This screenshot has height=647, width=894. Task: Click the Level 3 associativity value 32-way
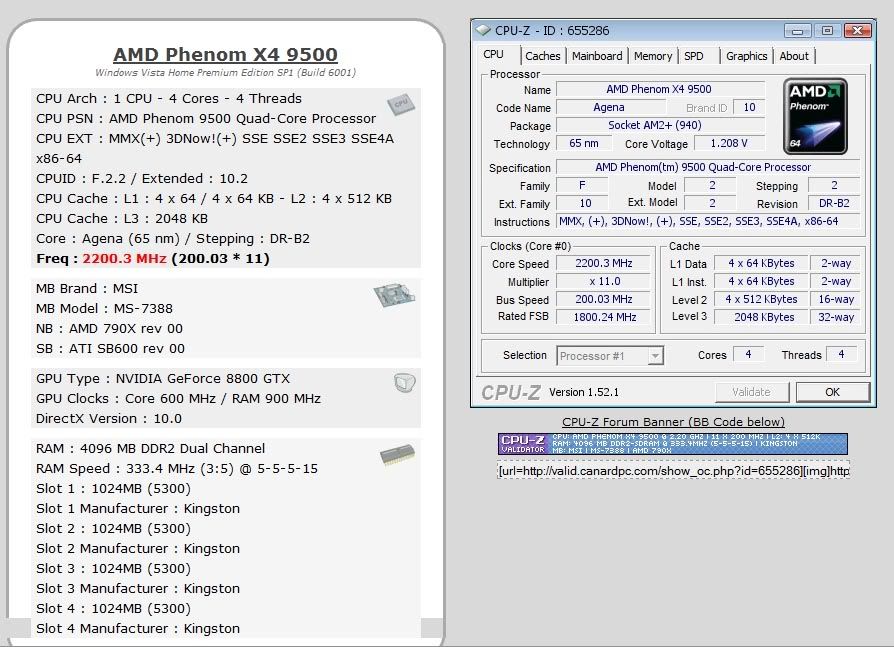tap(835, 317)
